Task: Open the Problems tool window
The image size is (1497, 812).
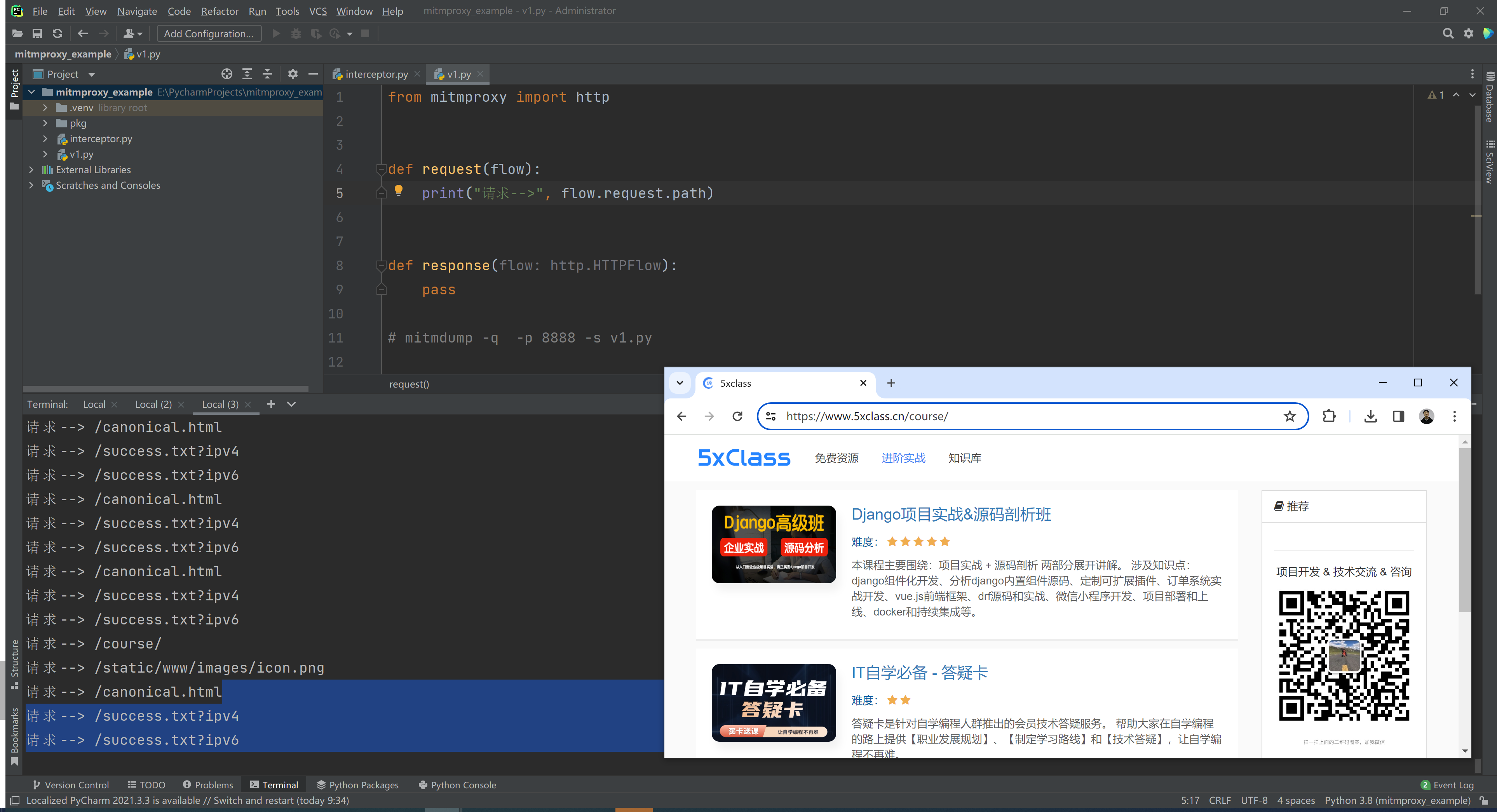Action: click(207, 785)
